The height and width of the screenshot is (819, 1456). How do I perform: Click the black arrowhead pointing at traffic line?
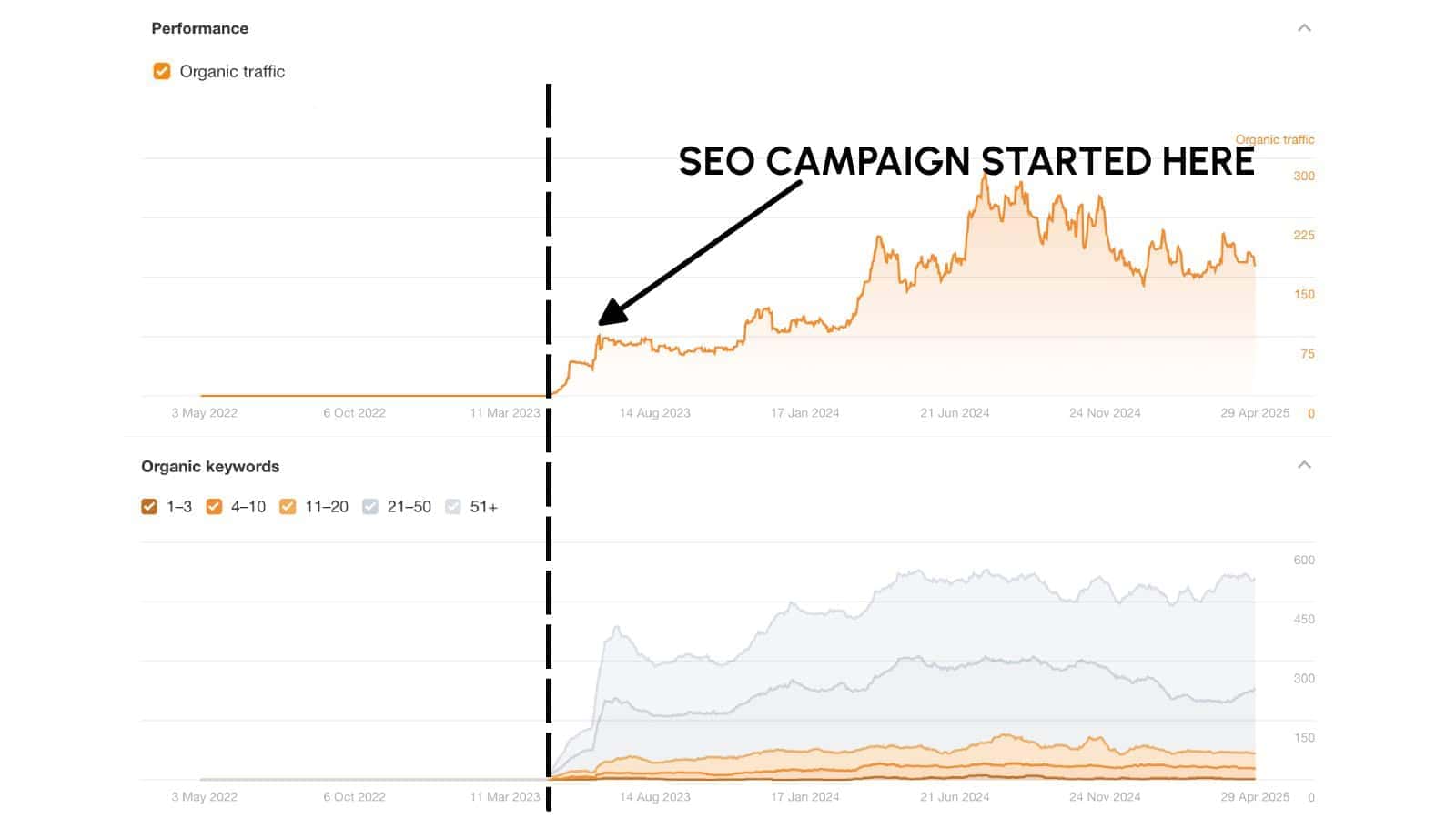[x=612, y=313]
